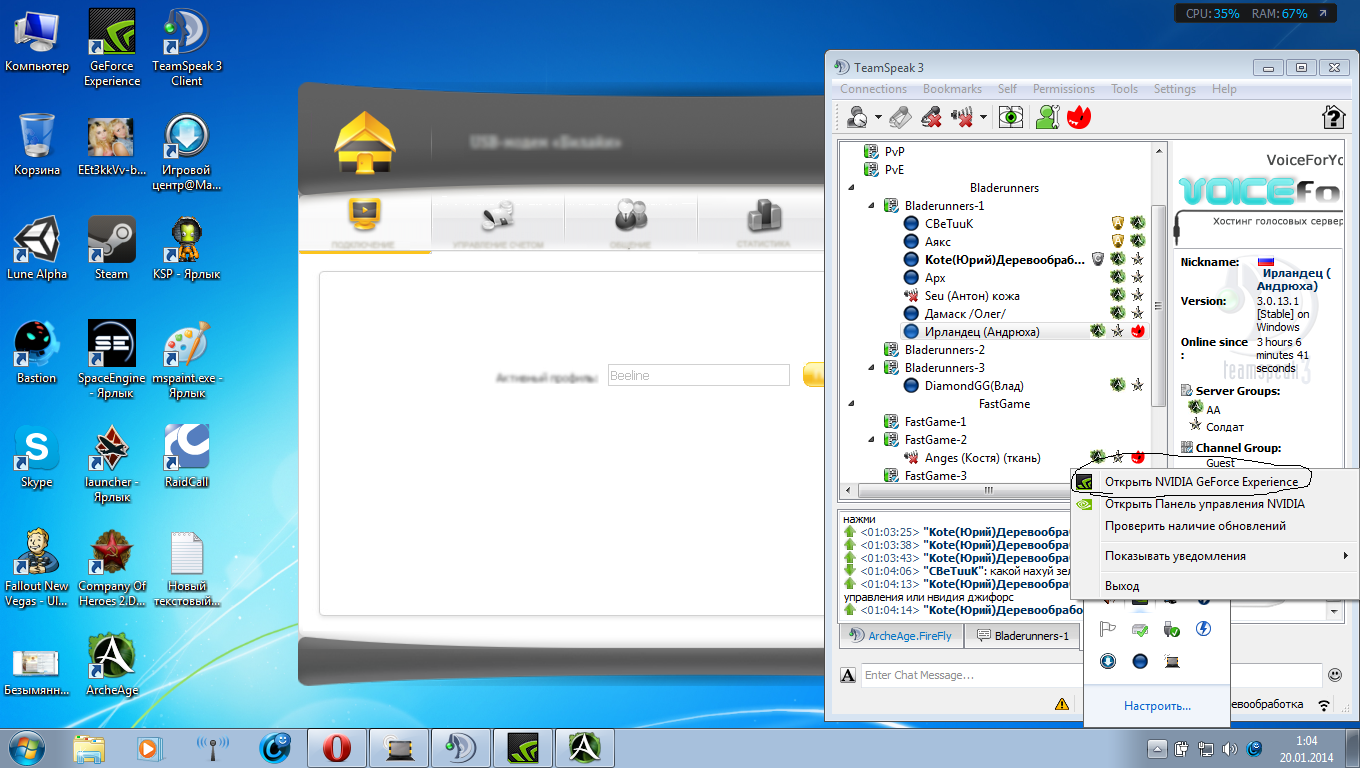Select the PvE channel

894,170
